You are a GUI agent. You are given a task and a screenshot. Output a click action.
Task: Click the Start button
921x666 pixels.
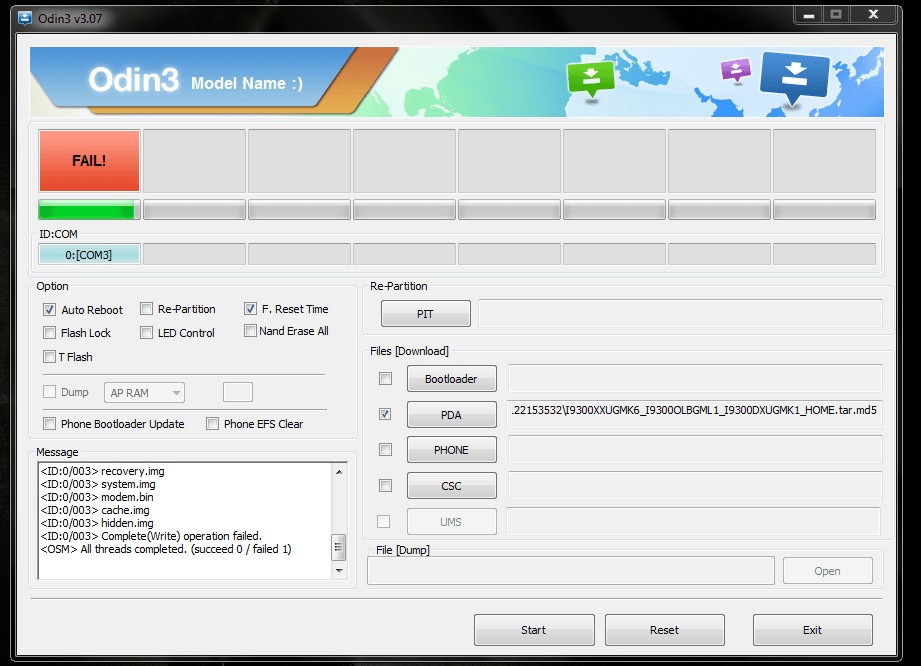(x=534, y=630)
